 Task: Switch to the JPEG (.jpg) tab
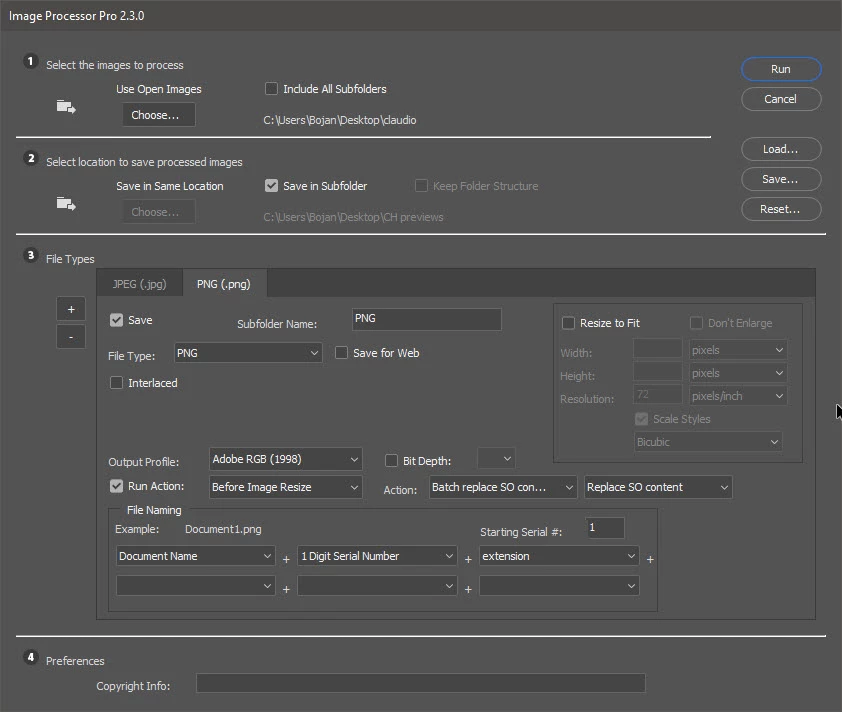(140, 284)
